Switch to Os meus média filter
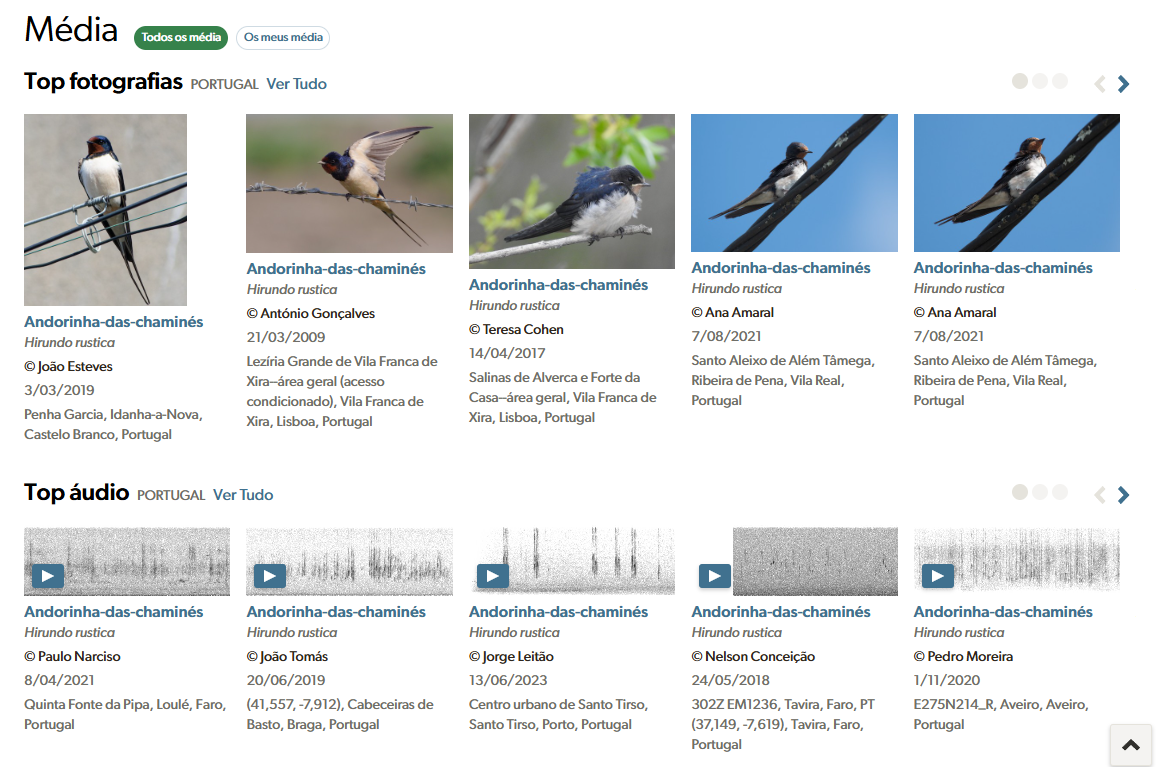This screenshot has width=1156, height=767. 283,38
